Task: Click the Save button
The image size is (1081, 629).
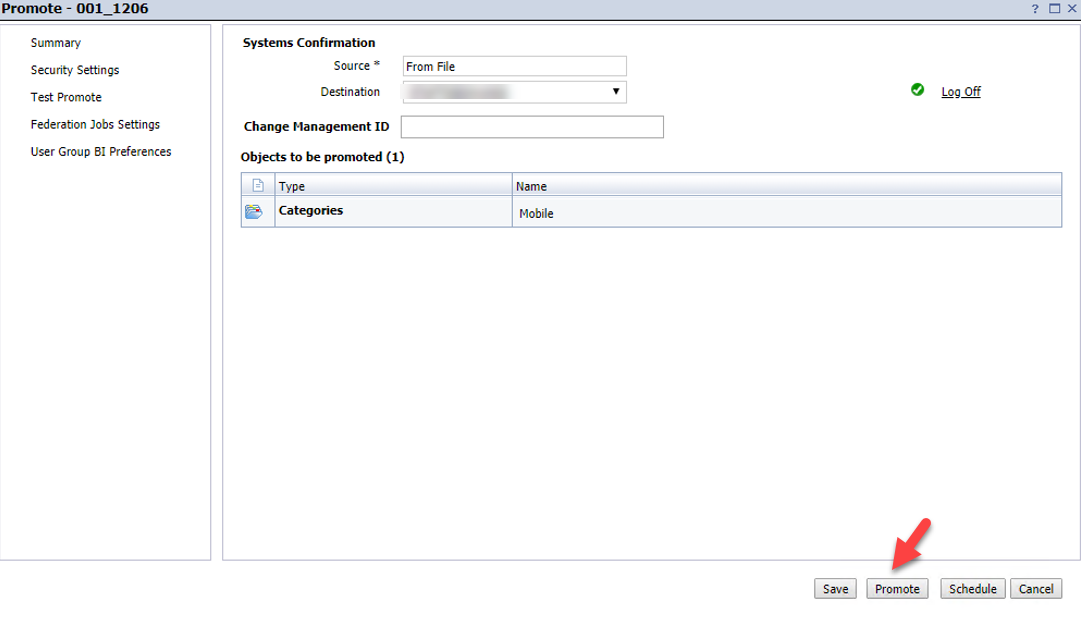Action: click(x=834, y=588)
